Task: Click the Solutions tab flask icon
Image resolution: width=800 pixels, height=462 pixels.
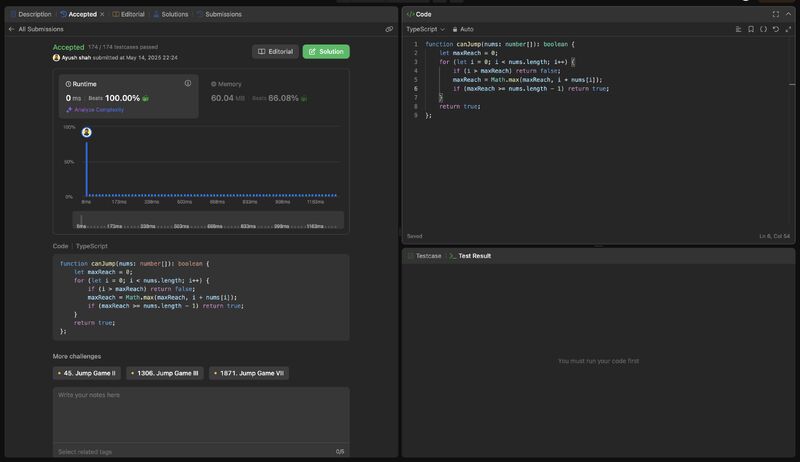Action: pyautogui.click(x=156, y=14)
